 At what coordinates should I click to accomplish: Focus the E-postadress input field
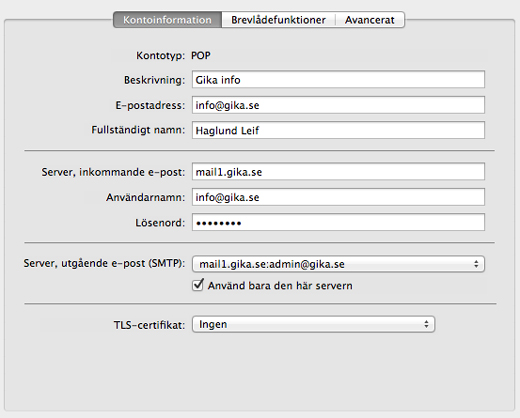pos(338,105)
